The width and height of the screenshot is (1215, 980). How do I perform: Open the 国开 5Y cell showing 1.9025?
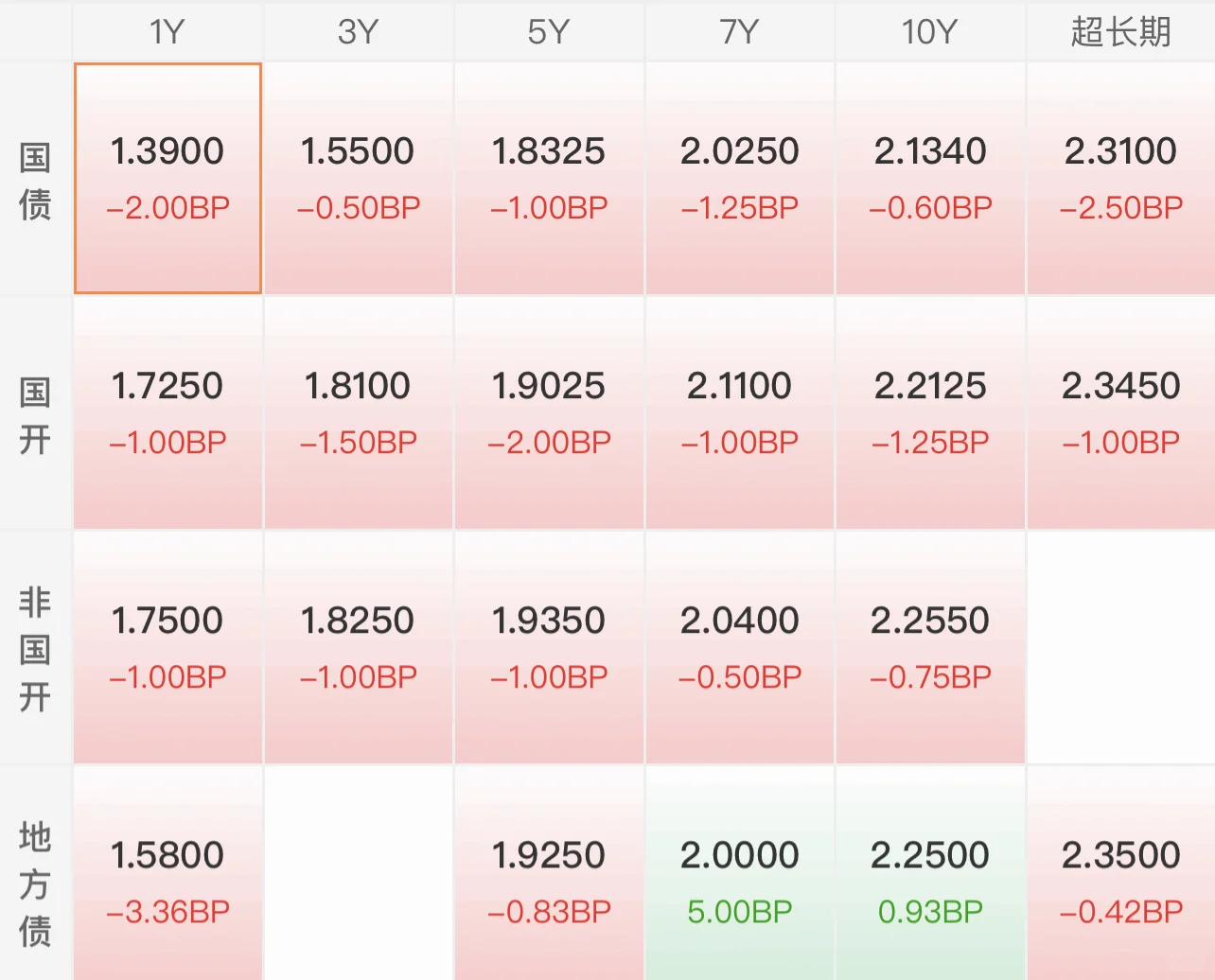(549, 412)
